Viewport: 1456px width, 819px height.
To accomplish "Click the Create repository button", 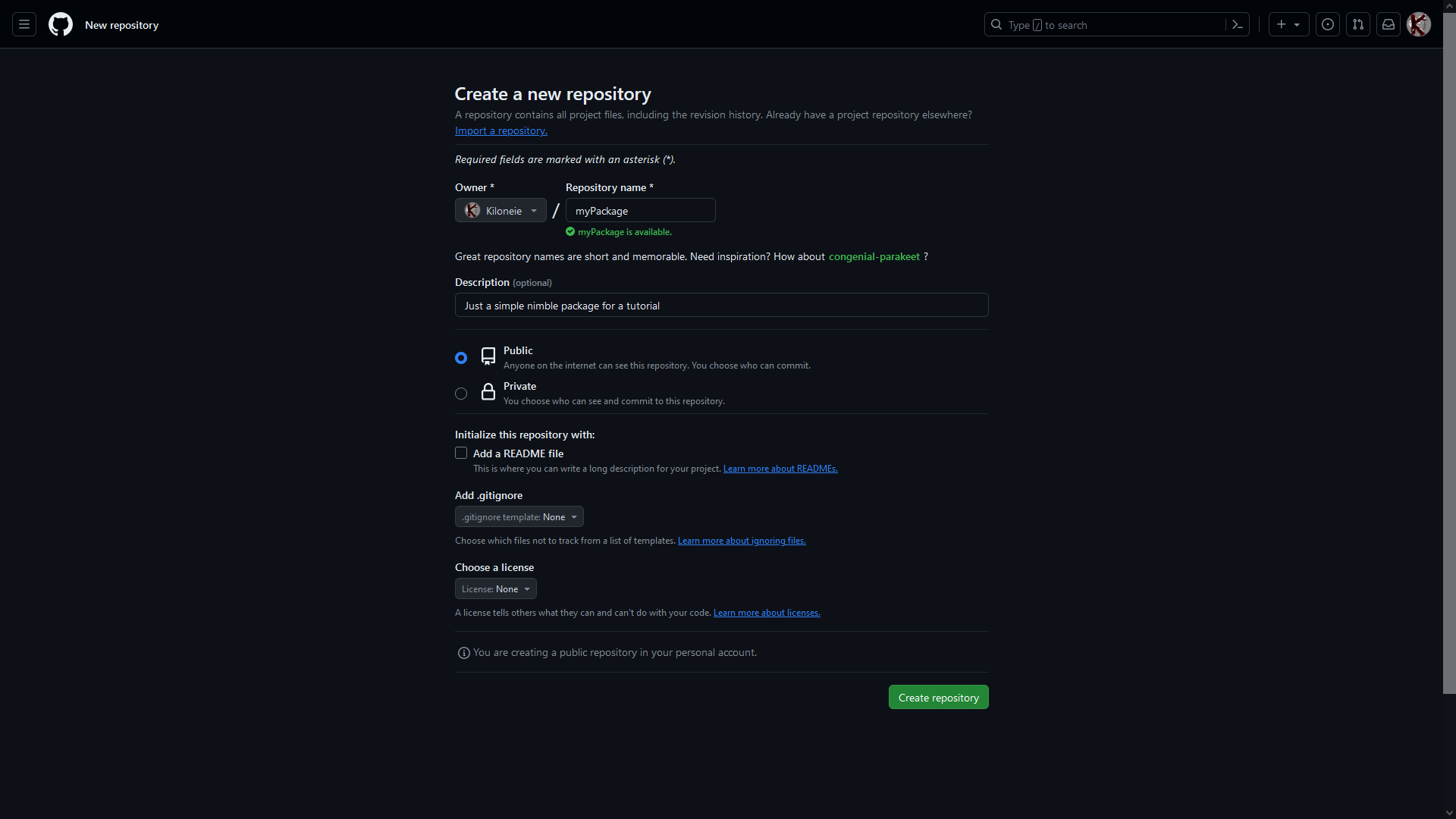I will (939, 697).
